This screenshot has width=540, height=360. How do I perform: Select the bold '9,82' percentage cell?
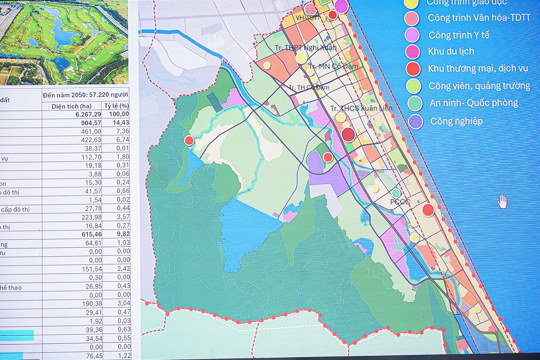click(x=123, y=234)
